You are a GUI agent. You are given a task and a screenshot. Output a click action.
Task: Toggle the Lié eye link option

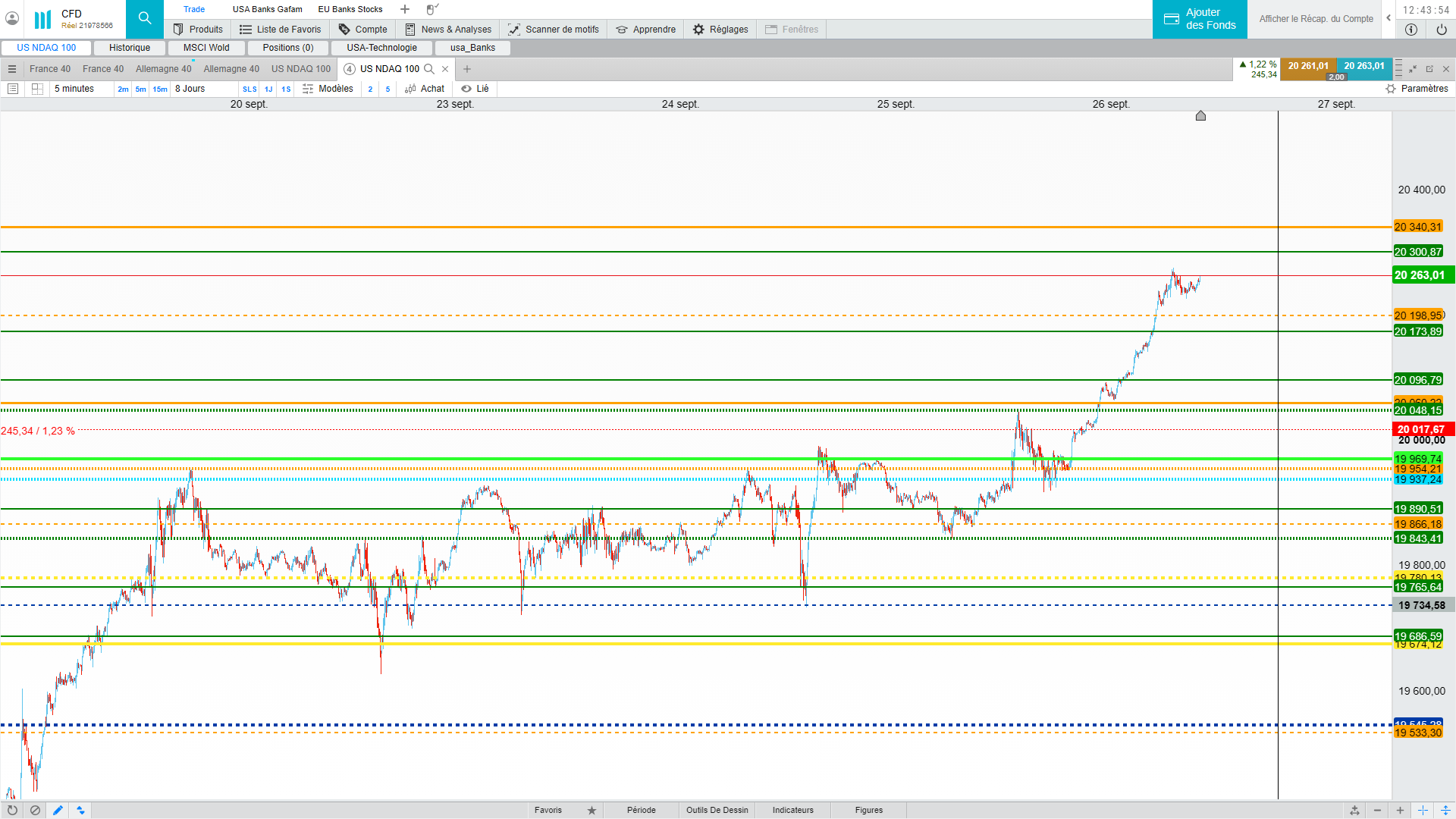(475, 89)
